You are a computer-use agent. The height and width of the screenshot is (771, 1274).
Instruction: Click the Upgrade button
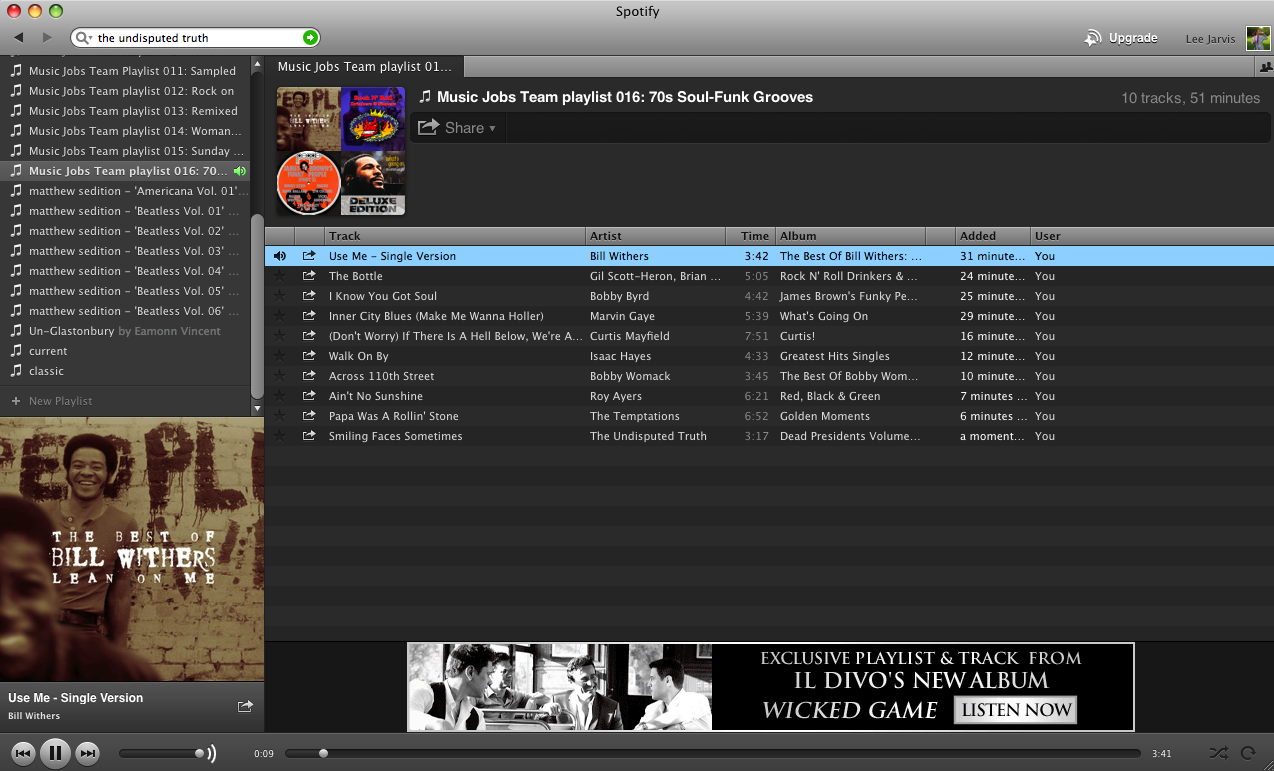1122,38
